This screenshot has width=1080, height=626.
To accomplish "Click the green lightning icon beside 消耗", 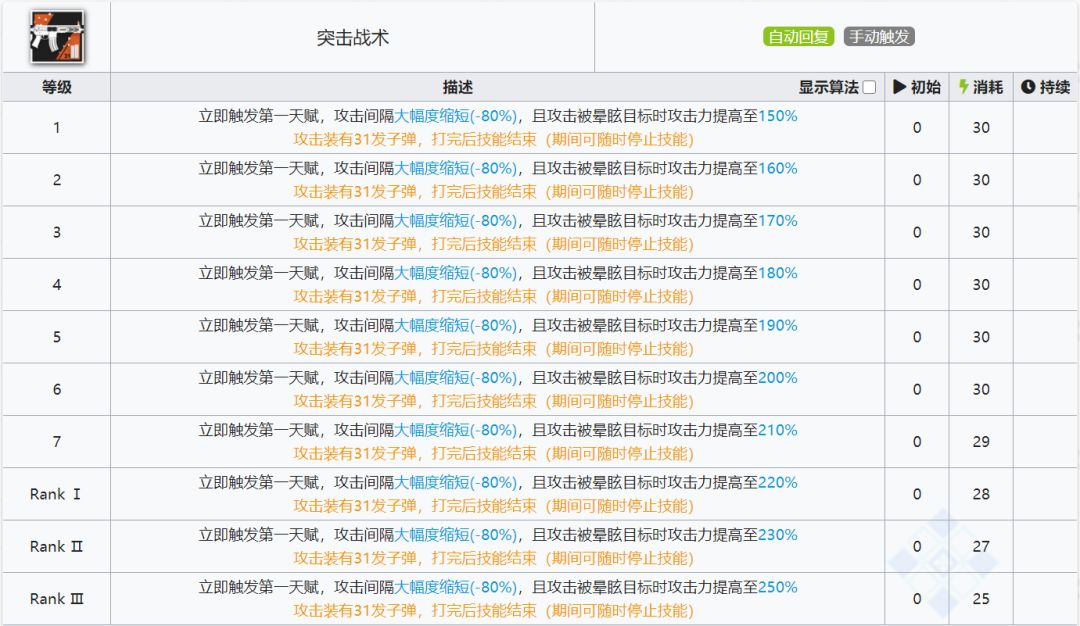I will [964, 87].
